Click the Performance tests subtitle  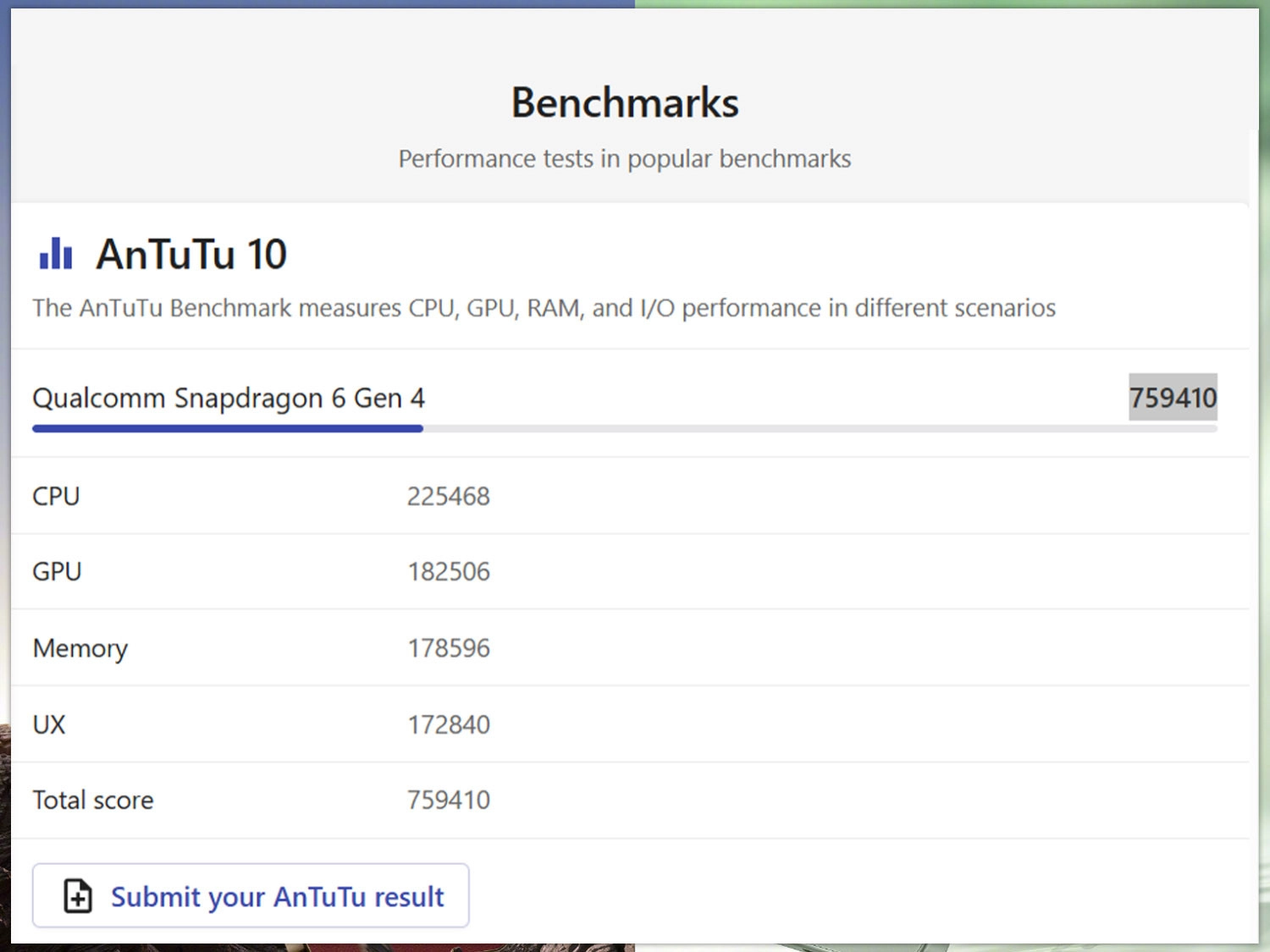click(625, 159)
